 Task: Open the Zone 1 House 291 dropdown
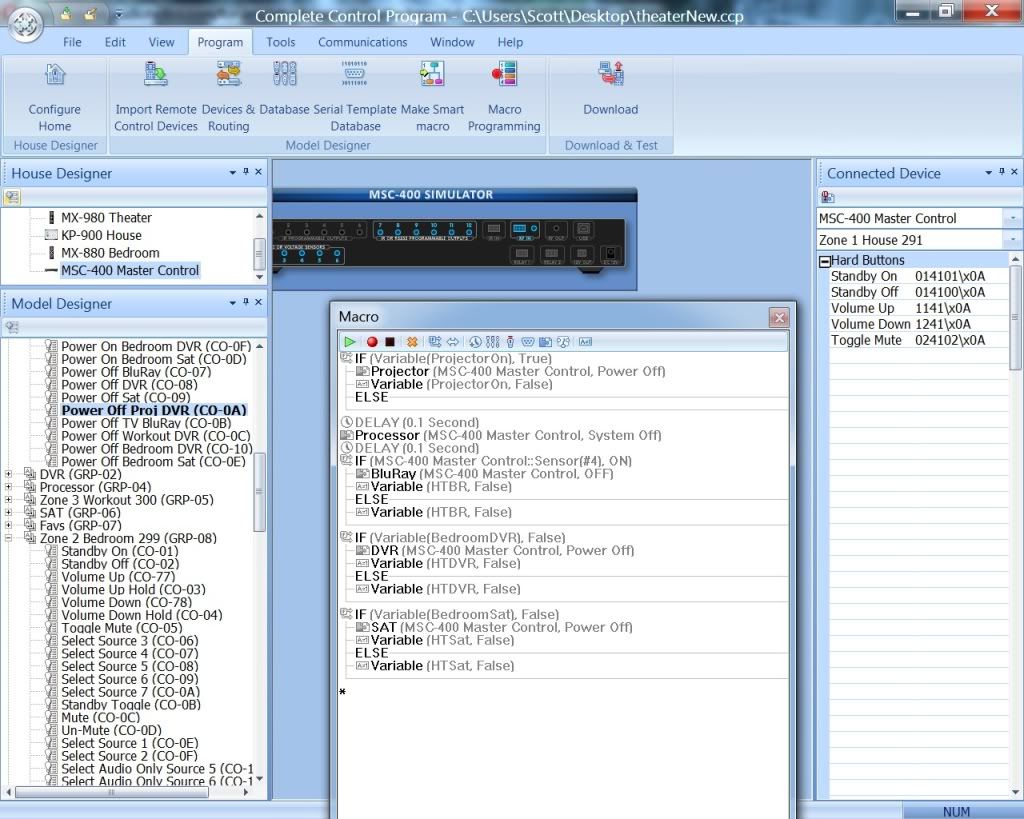pyautogui.click(x=1012, y=240)
